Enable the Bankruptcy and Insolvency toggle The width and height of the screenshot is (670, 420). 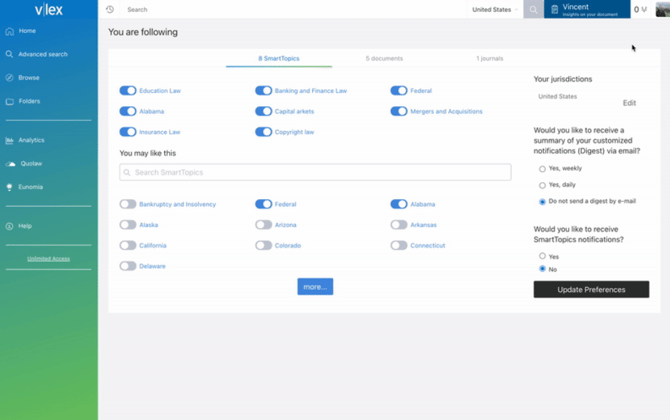click(x=128, y=204)
